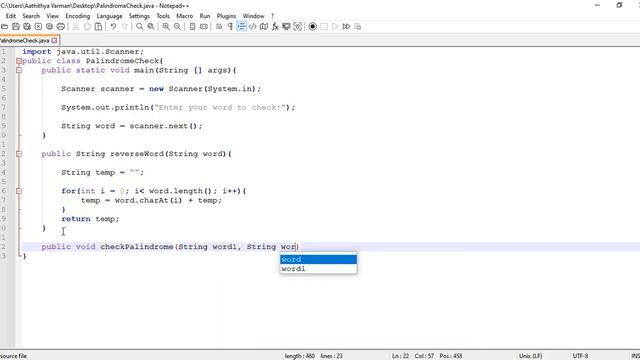The image size is (640, 360).
Task: Open Find with the magnifier icon
Action: point(140,27)
